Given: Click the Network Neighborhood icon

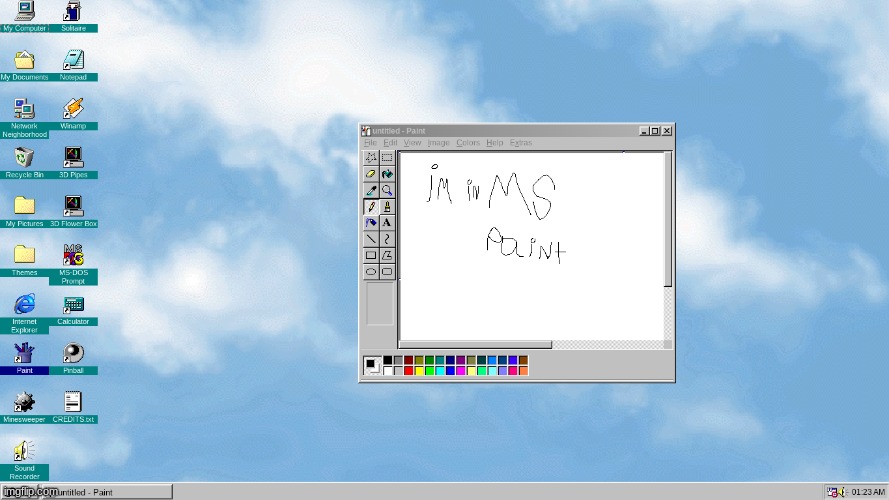Looking at the screenshot, I should (24, 118).
